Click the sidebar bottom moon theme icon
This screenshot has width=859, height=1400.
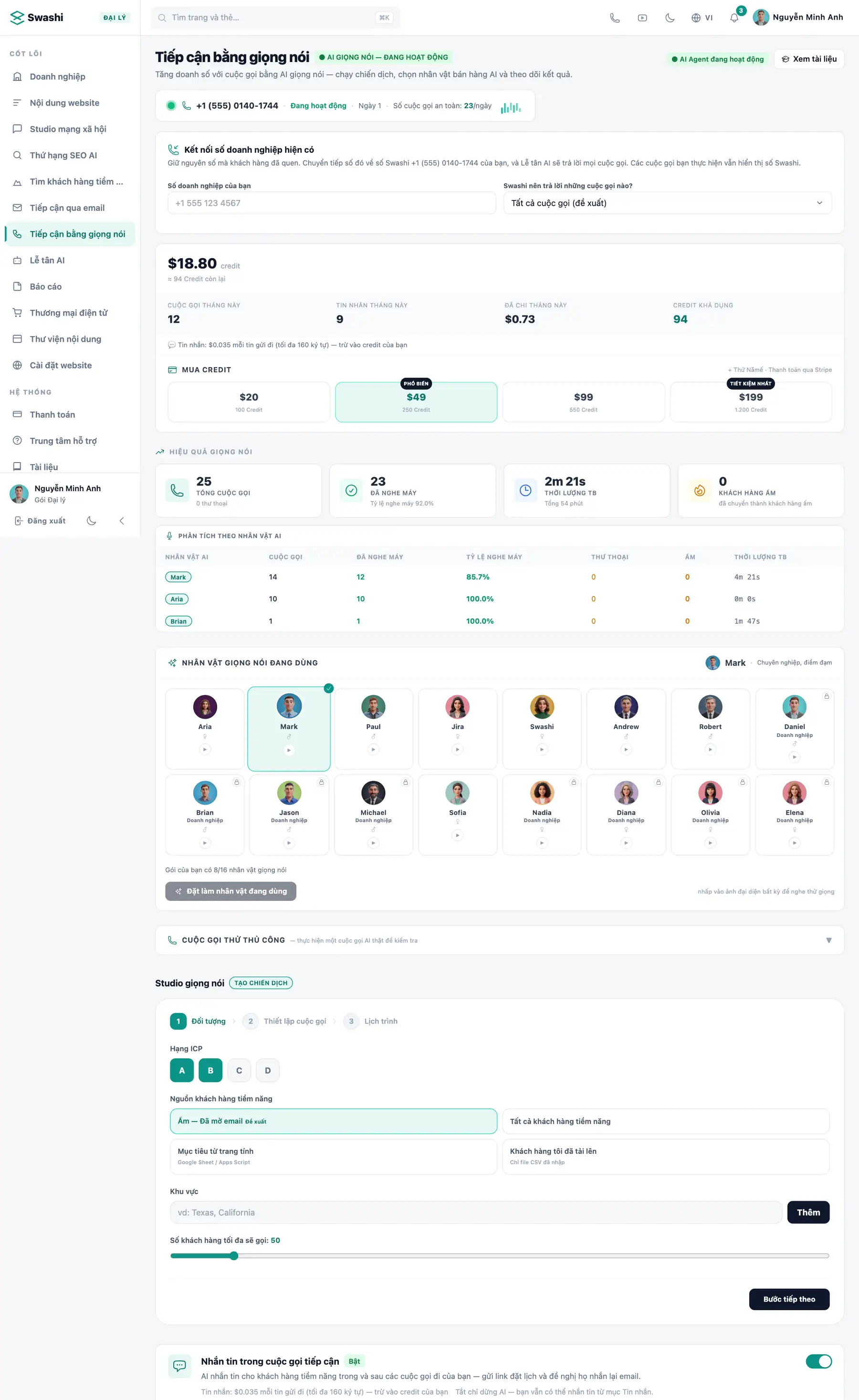92,521
